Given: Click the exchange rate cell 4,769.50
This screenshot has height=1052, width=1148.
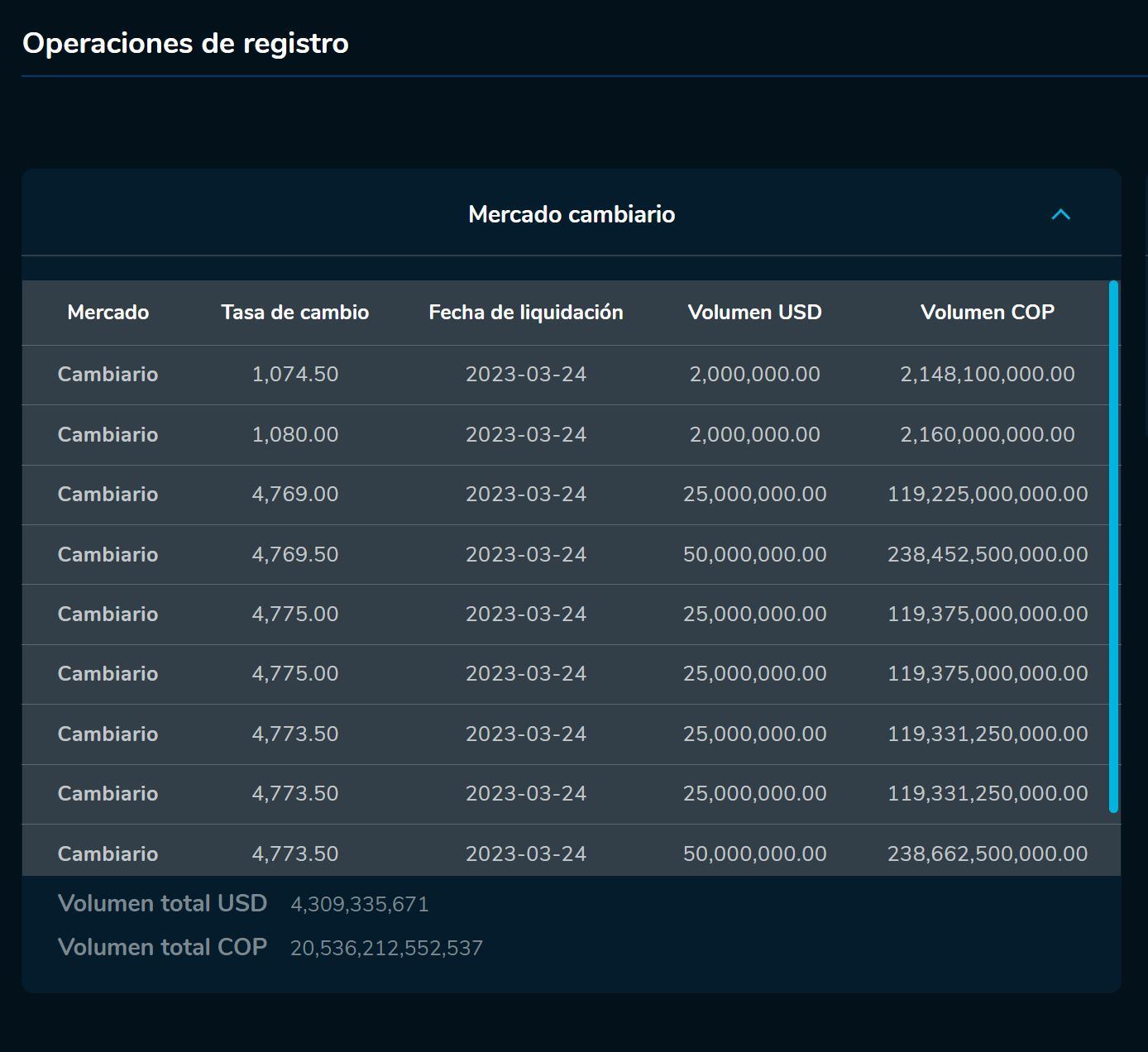Looking at the screenshot, I should (x=294, y=555).
